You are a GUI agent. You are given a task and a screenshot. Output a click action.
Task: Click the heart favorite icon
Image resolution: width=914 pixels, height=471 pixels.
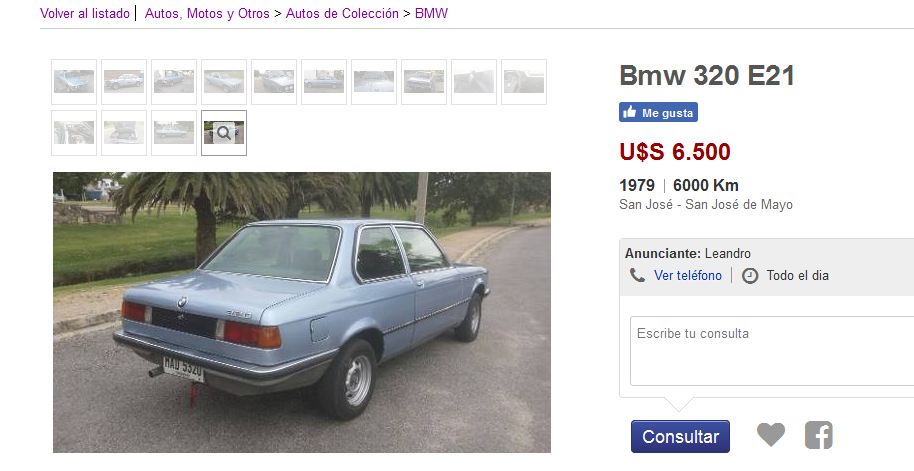(771, 435)
